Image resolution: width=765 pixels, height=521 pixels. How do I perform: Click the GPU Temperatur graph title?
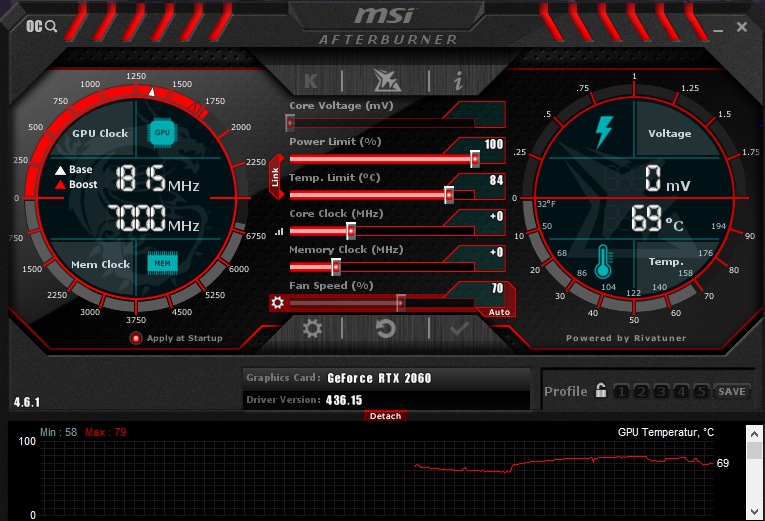click(x=665, y=432)
